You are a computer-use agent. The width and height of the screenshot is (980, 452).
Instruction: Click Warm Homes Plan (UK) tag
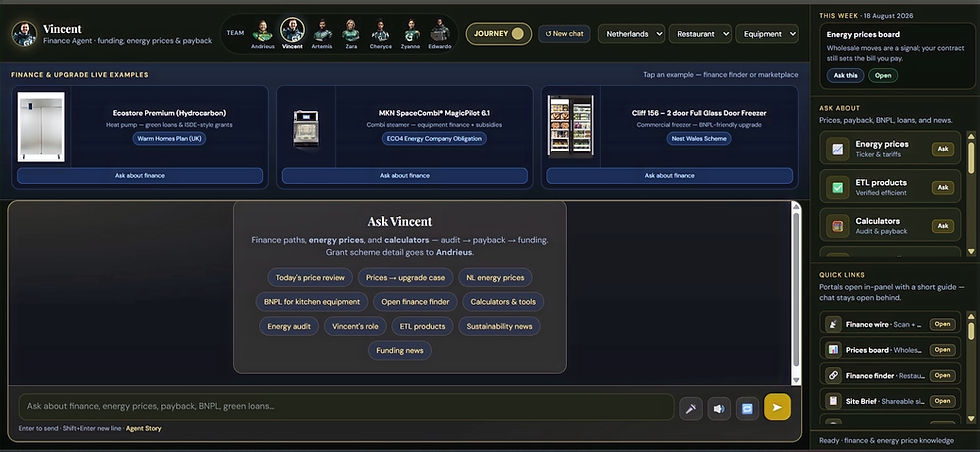point(169,139)
